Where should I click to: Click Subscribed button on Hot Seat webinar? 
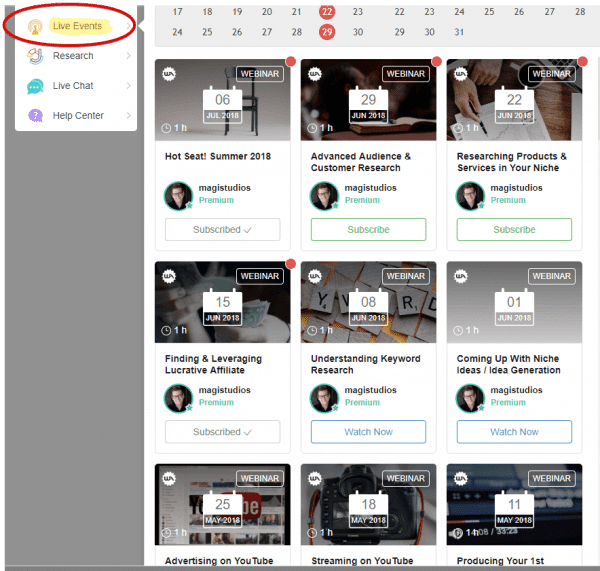tap(222, 230)
